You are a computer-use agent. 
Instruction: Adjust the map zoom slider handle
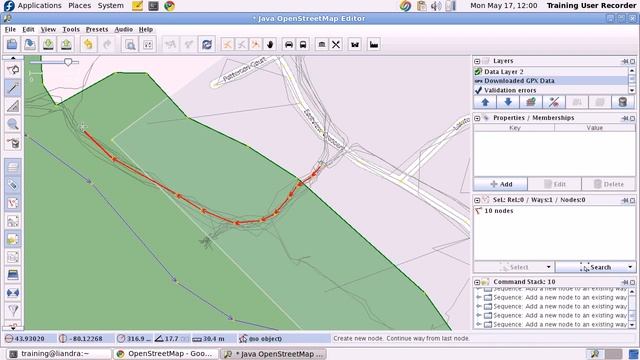pos(68,62)
